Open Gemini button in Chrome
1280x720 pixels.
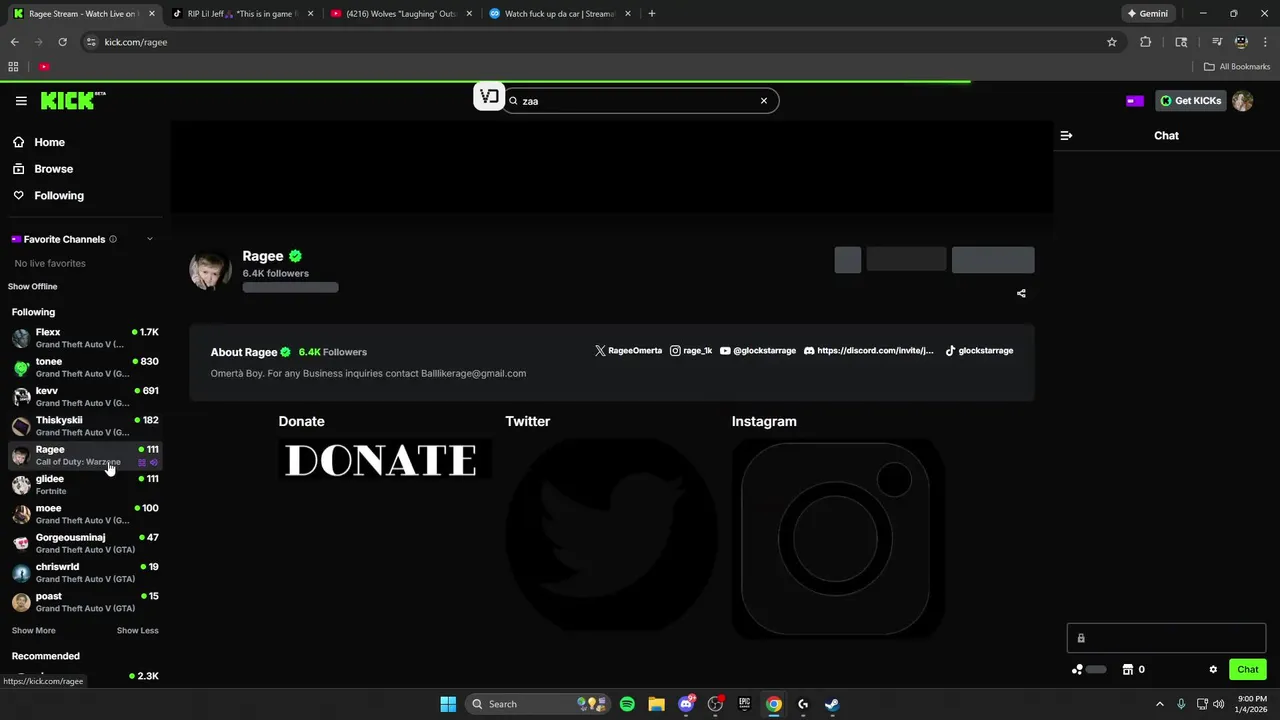(x=1148, y=14)
